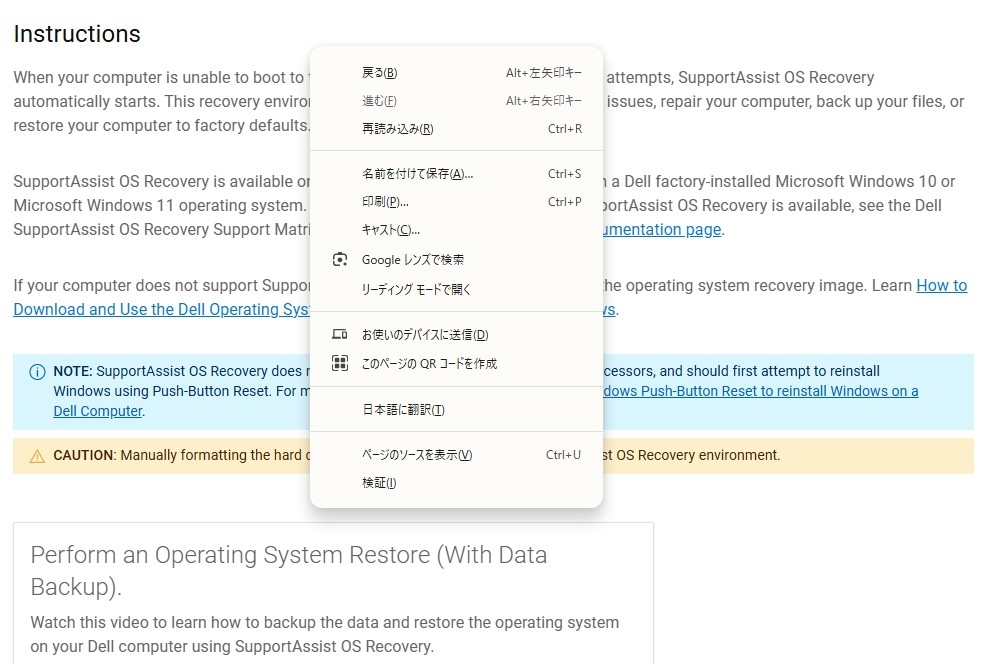Choose キャスト(C)... menu item
The image size is (988, 664).
click(456, 230)
